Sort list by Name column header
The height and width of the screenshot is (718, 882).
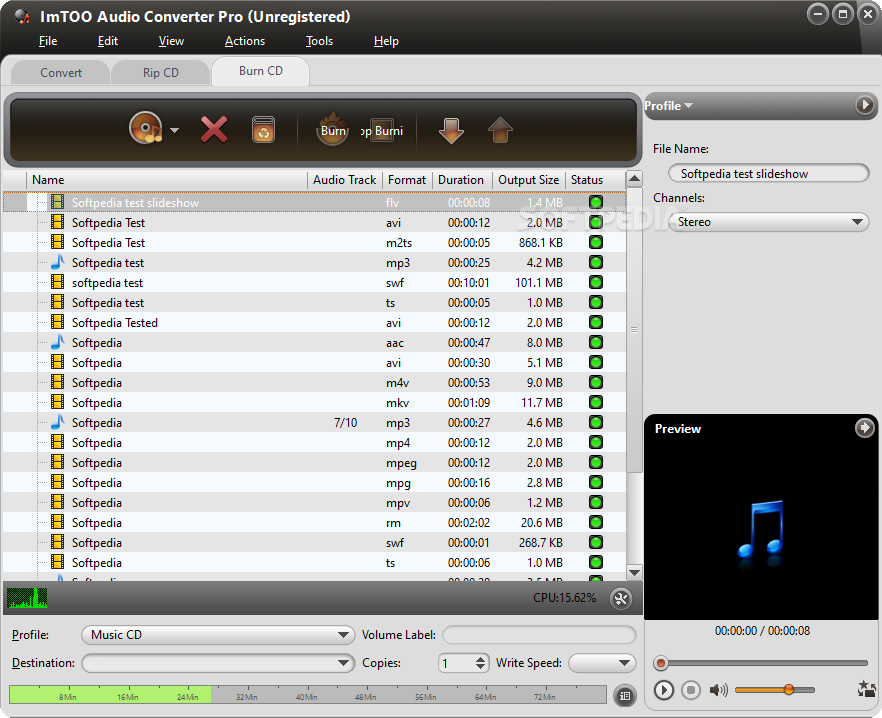pyautogui.click(x=166, y=180)
